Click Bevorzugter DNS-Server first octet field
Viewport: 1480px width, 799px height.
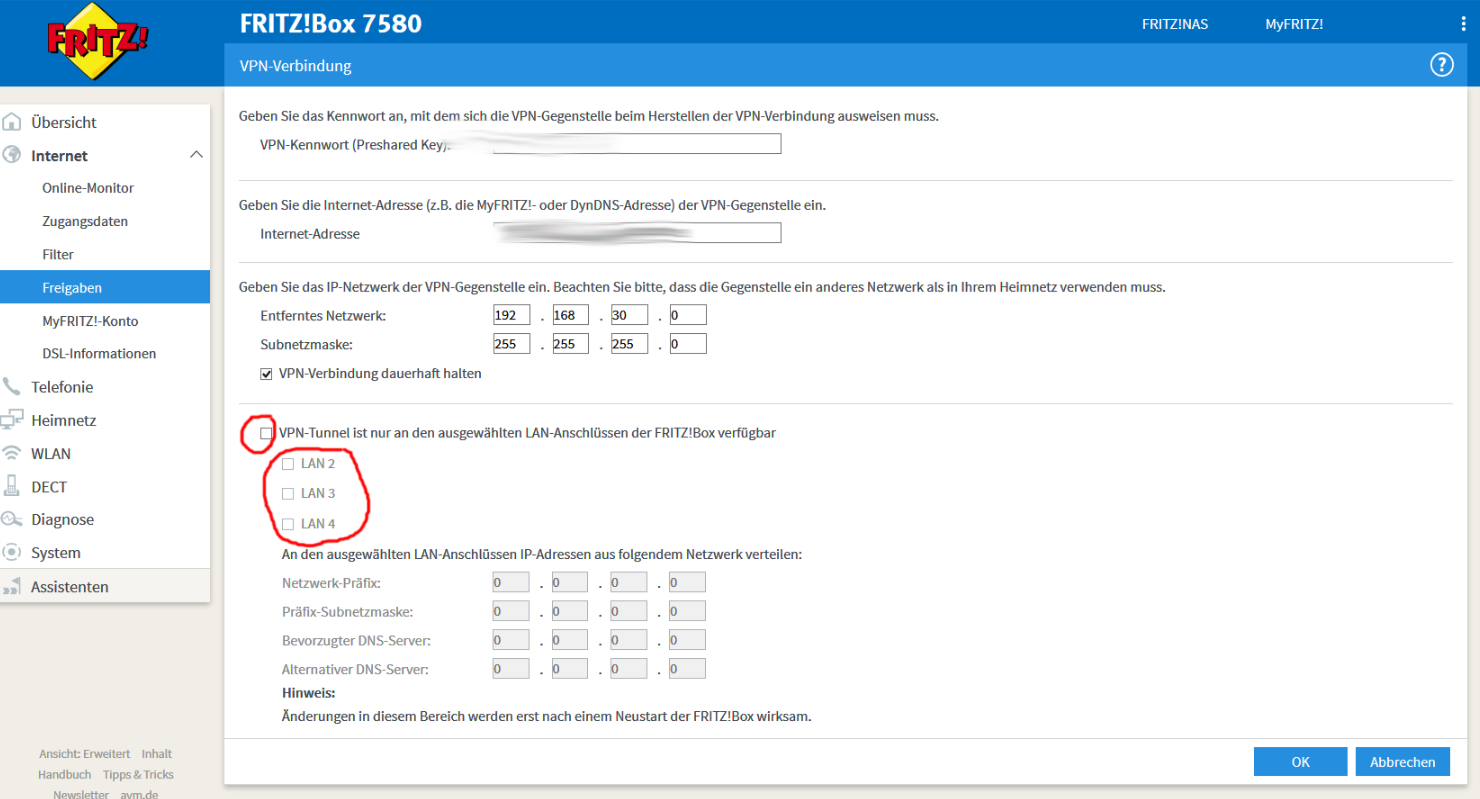click(511, 640)
